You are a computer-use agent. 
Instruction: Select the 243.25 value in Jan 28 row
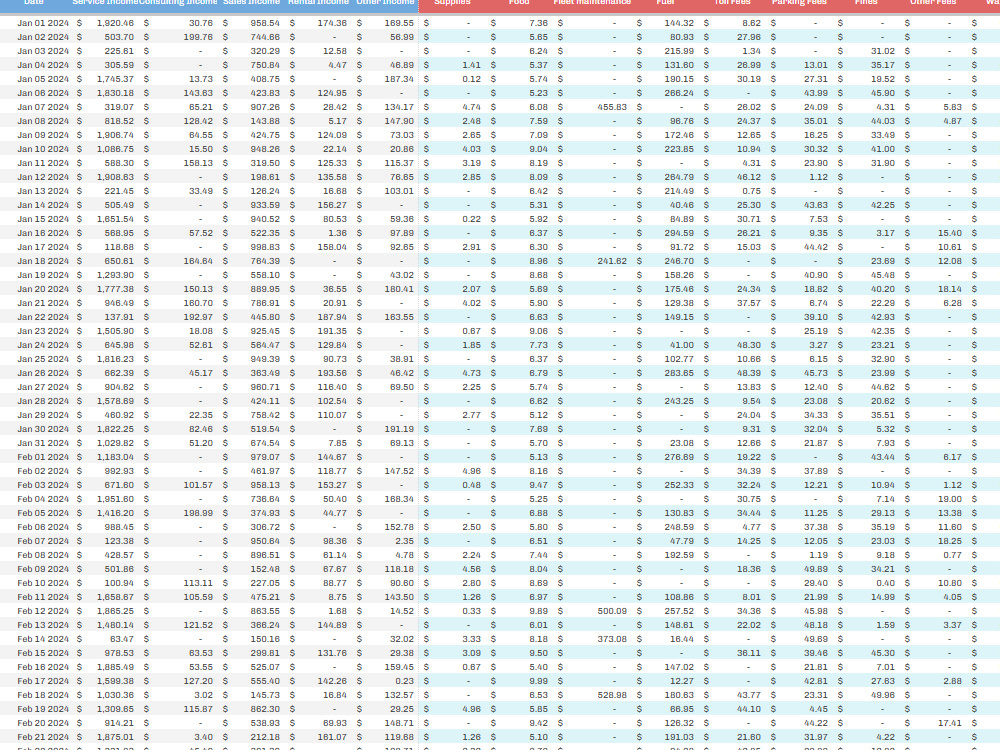coord(679,402)
